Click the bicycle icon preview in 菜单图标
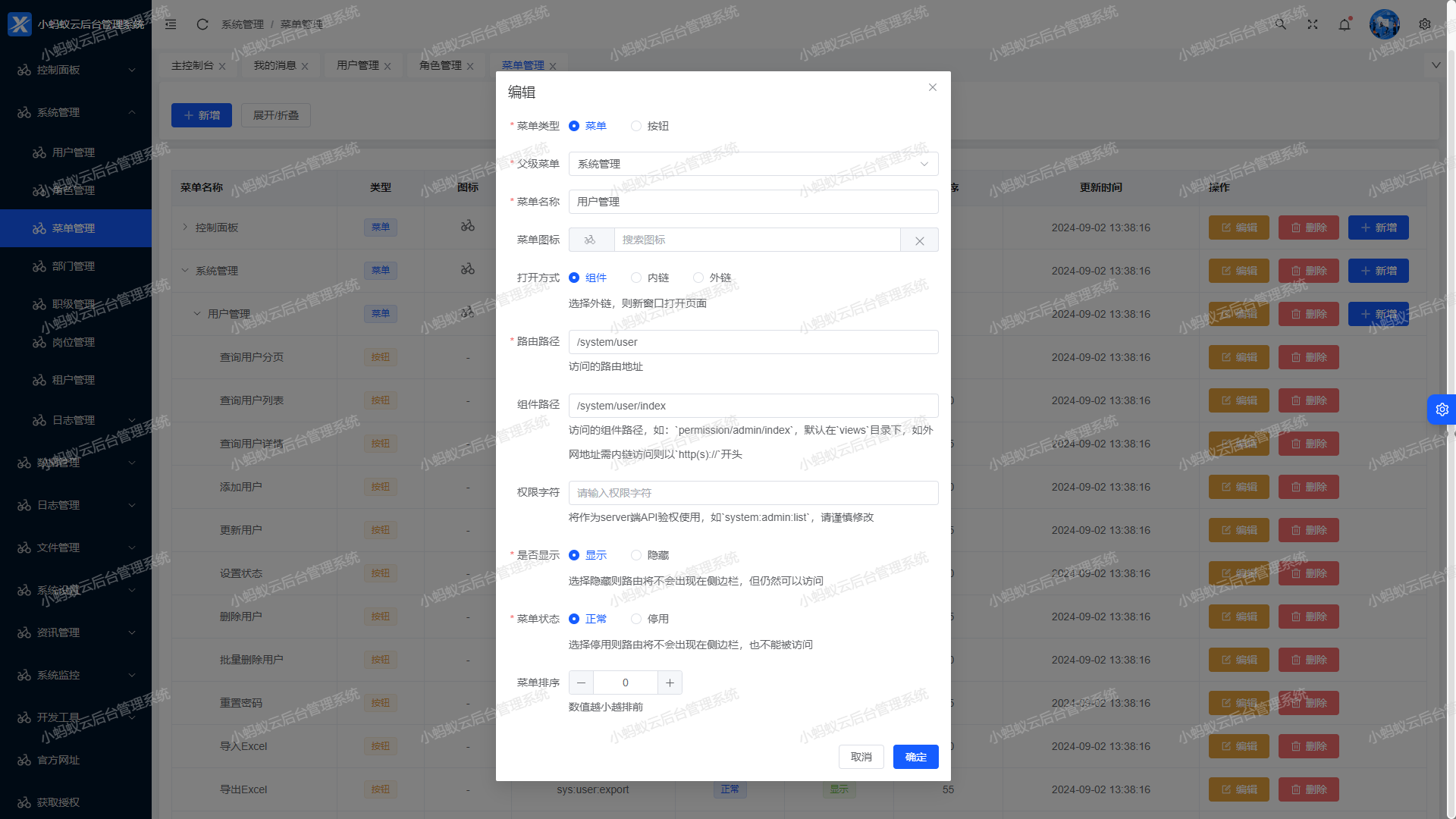This screenshot has width=1456, height=819. pyautogui.click(x=591, y=240)
